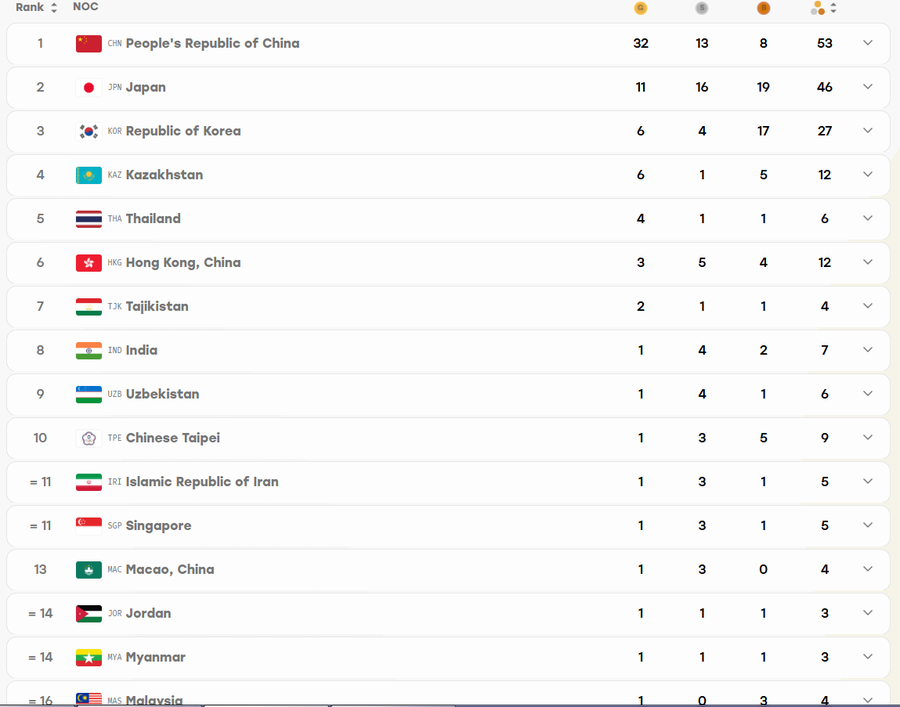900x707 pixels.
Task: Click the Chinese Taipei emblem icon
Action: [88, 438]
